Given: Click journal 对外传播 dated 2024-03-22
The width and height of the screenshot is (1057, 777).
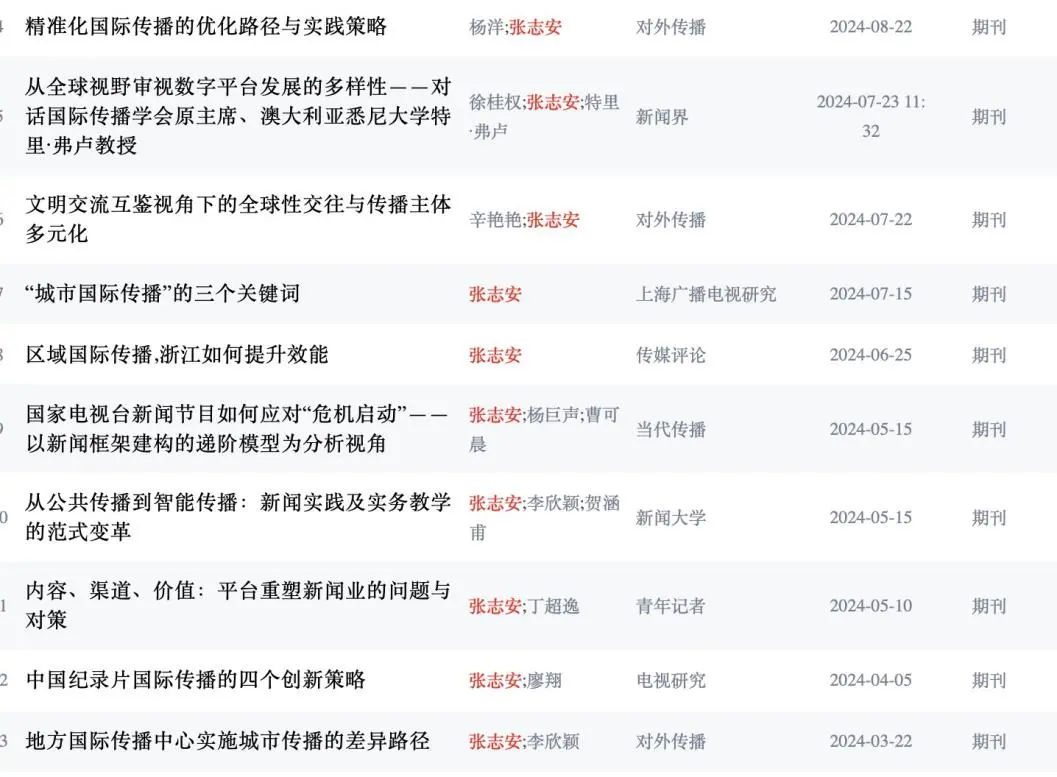Looking at the screenshot, I should (x=671, y=741).
